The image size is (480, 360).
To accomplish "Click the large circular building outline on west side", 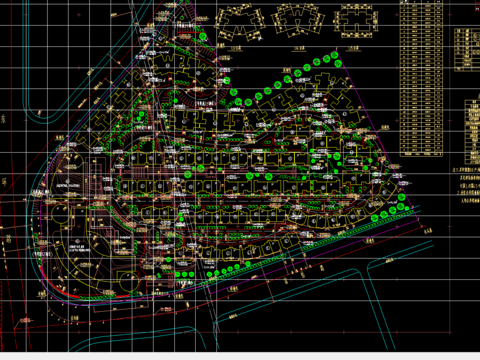I will tap(60, 214).
